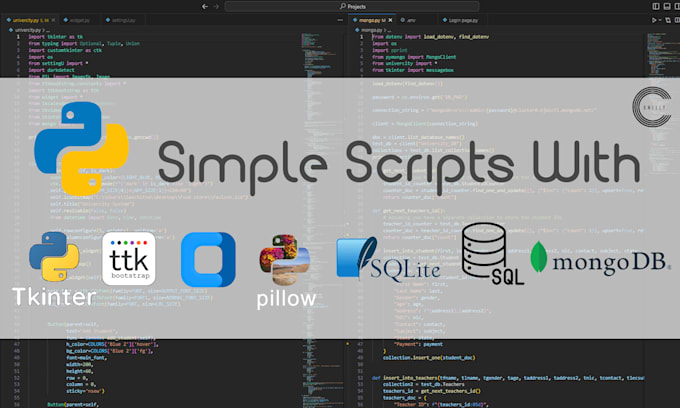The width and height of the screenshot is (680, 408).
Task: Click the magnifier icon in the Projects search bar
Action: pyautogui.click(x=343, y=7)
